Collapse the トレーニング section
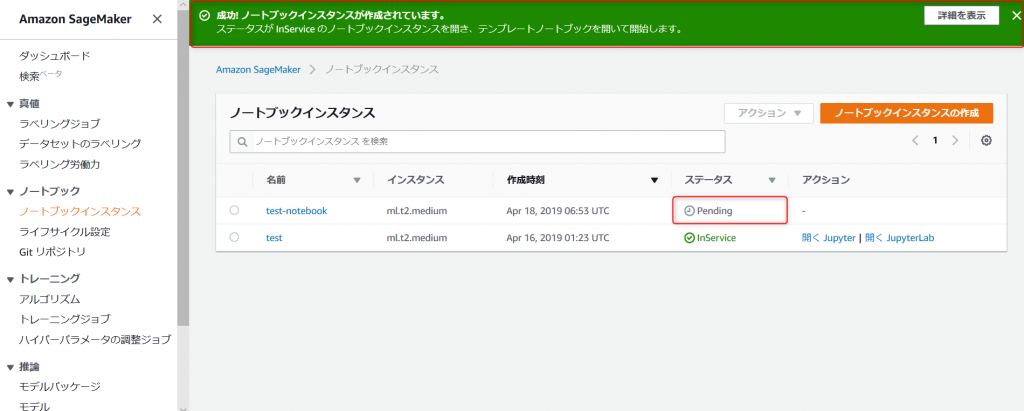 [x=10, y=279]
